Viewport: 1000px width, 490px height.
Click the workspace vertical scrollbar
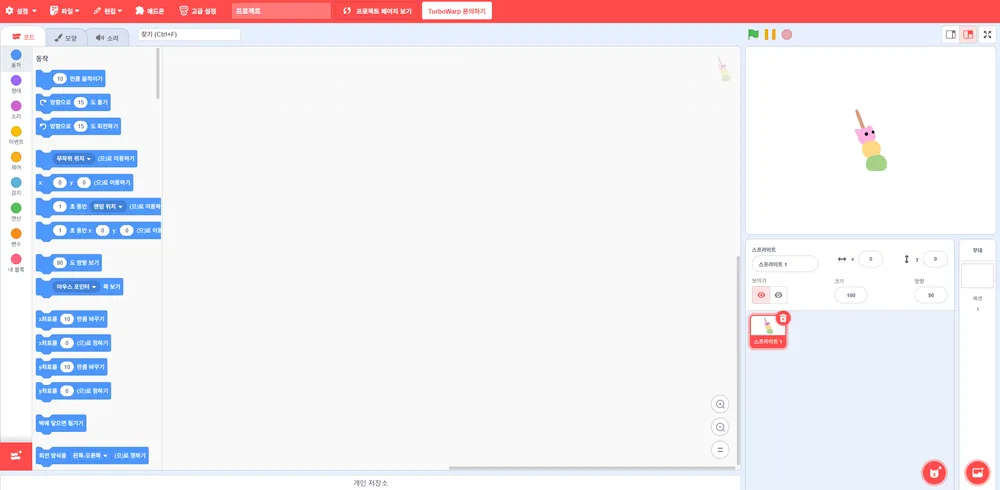click(x=737, y=360)
